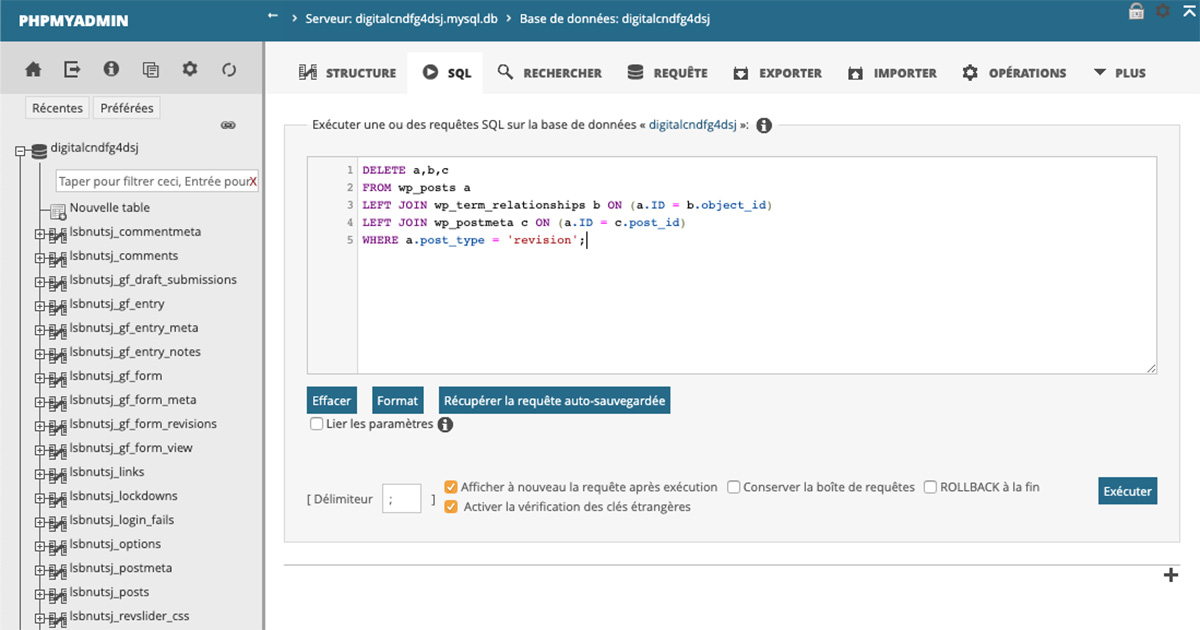Viewport: 1200px width, 630px height.
Task: Open SQL documentation copy icon in sidebar
Action: tap(150, 70)
